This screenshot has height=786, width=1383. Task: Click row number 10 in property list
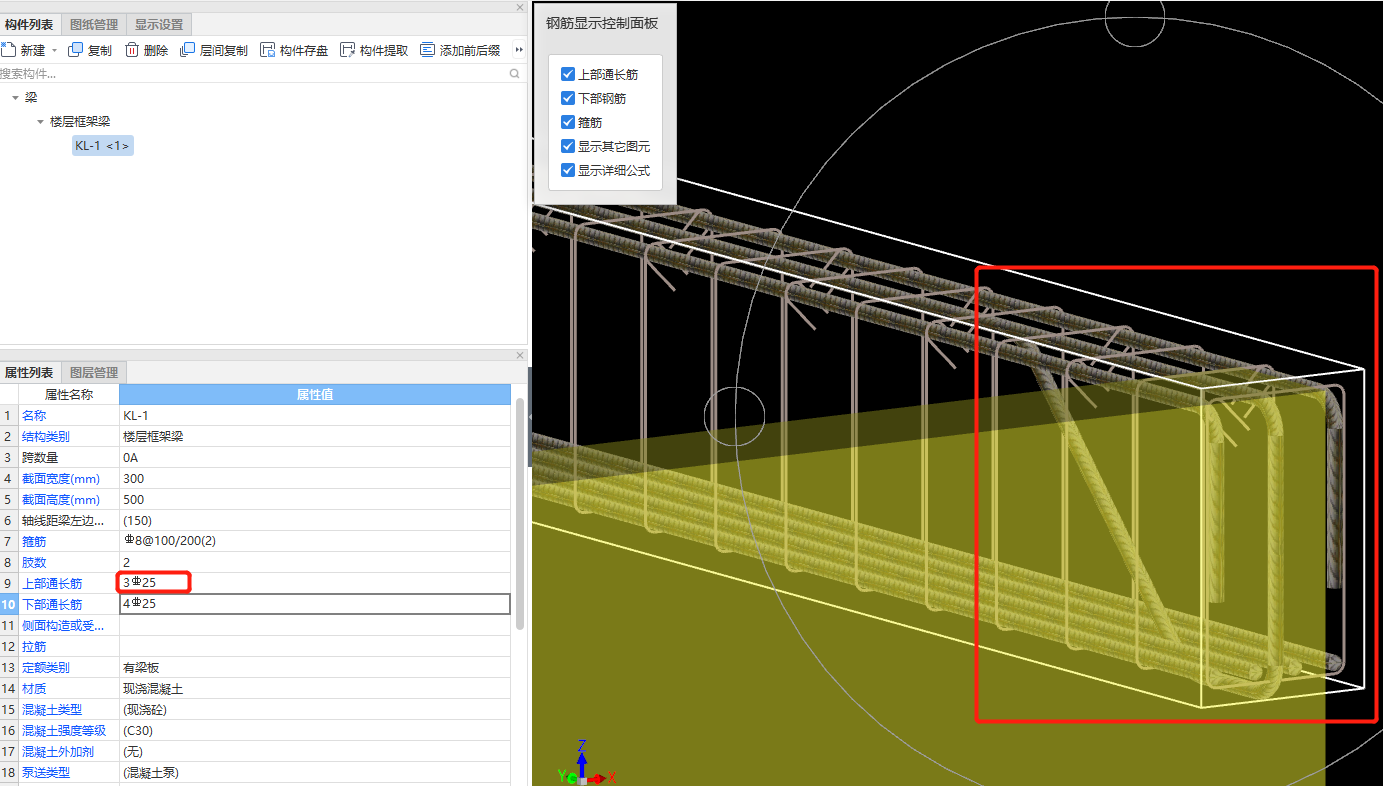(x=8, y=604)
